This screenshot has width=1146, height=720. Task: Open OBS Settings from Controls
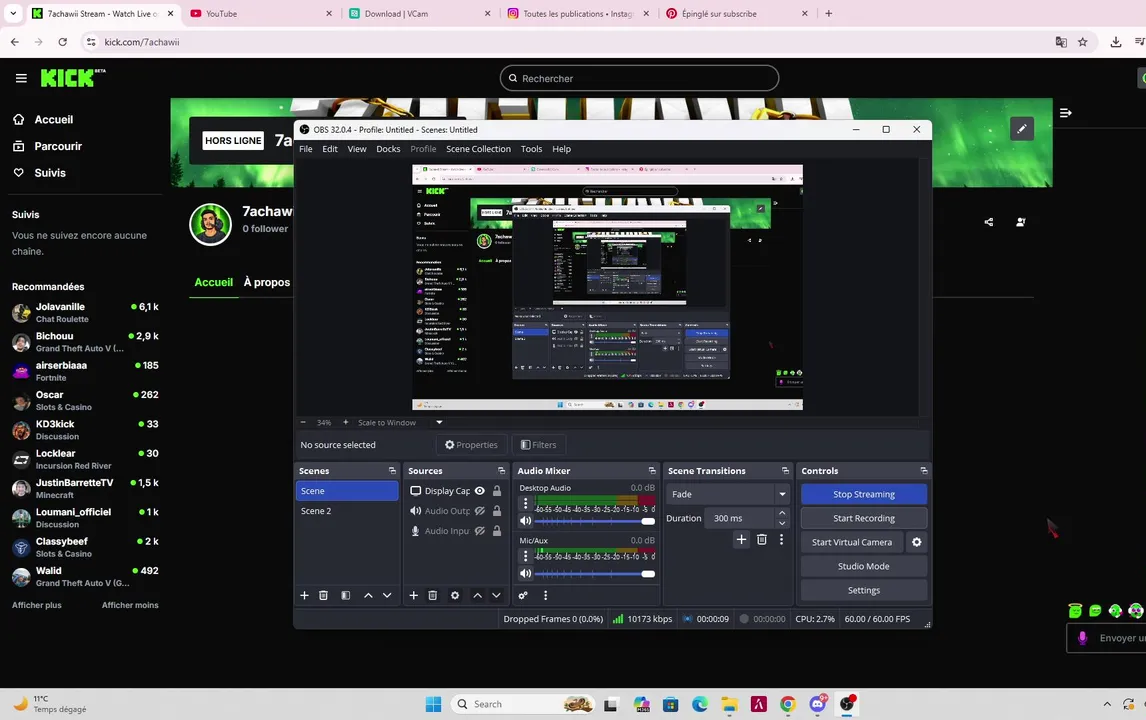pyautogui.click(x=864, y=591)
